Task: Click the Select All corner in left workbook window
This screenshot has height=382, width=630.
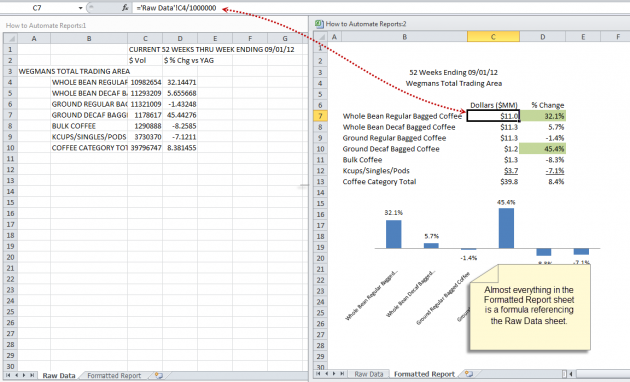Action: click(10, 39)
